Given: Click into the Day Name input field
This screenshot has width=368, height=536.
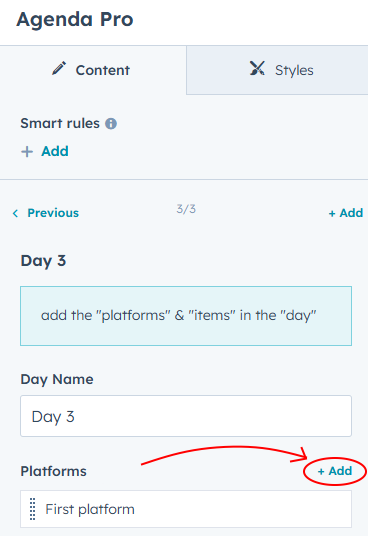Looking at the screenshot, I should coord(186,416).
